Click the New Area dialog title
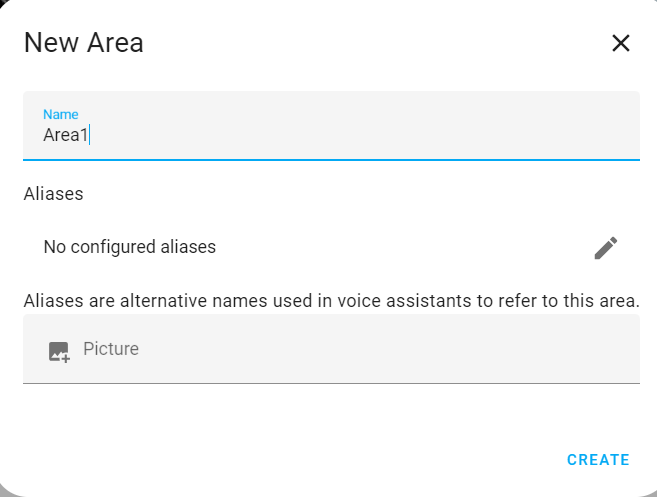657x497 pixels. coord(84,43)
